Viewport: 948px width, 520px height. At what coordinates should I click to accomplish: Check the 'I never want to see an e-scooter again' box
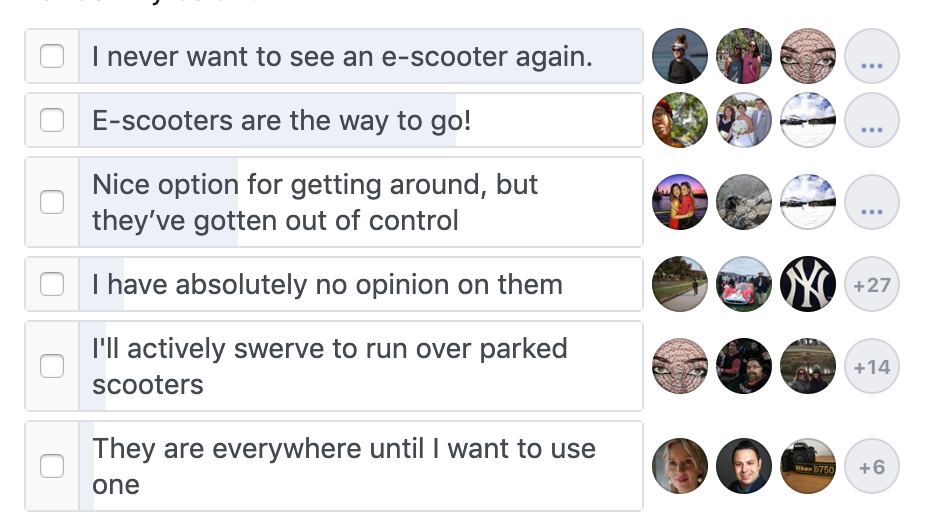[x=52, y=56]
